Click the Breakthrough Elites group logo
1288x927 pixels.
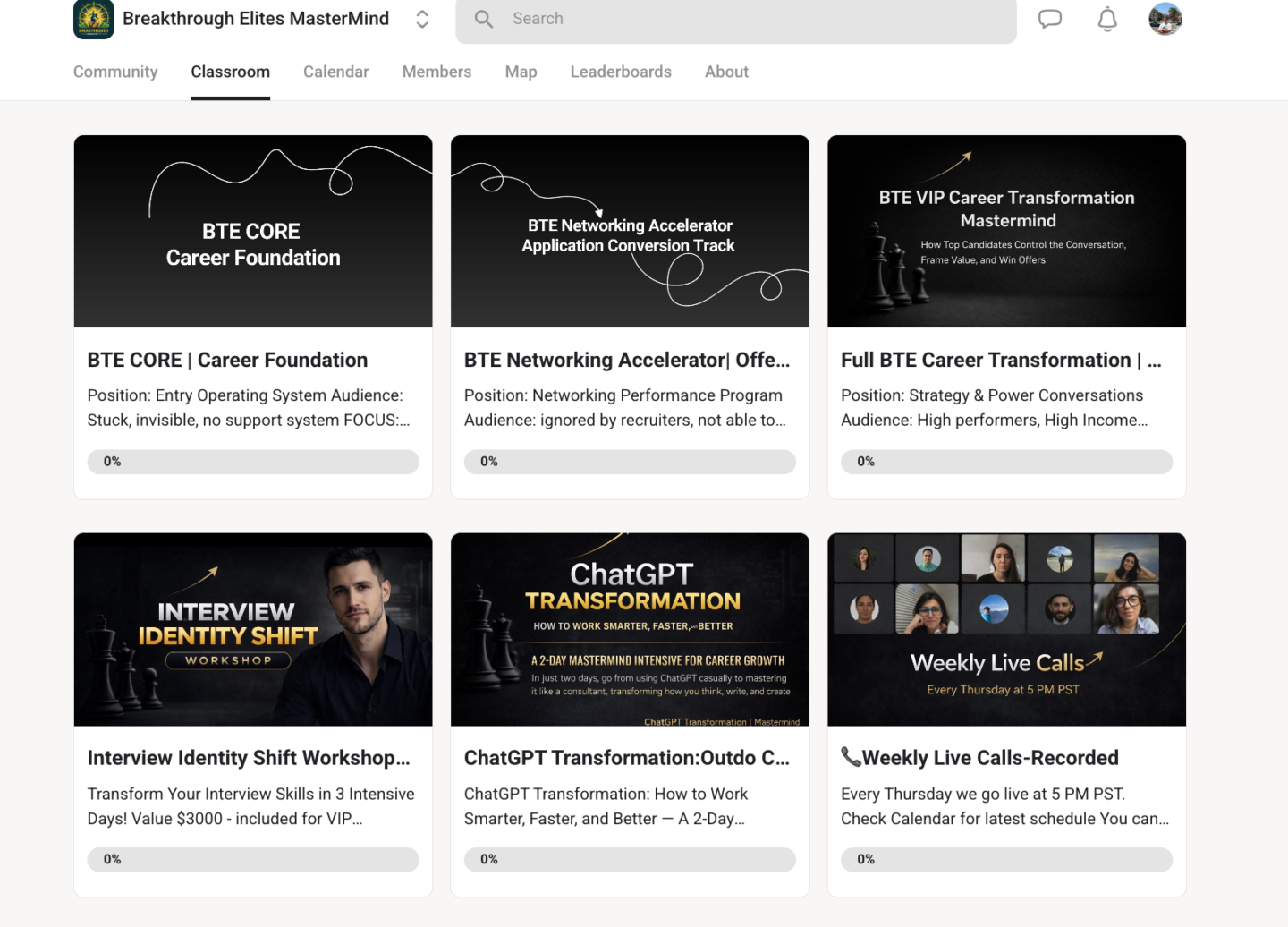pos(94,19)
